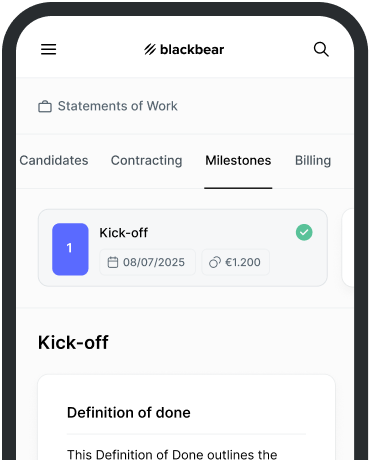Tap the search magnifier icon
Screen dimensions: 370x460
(321, 49)
